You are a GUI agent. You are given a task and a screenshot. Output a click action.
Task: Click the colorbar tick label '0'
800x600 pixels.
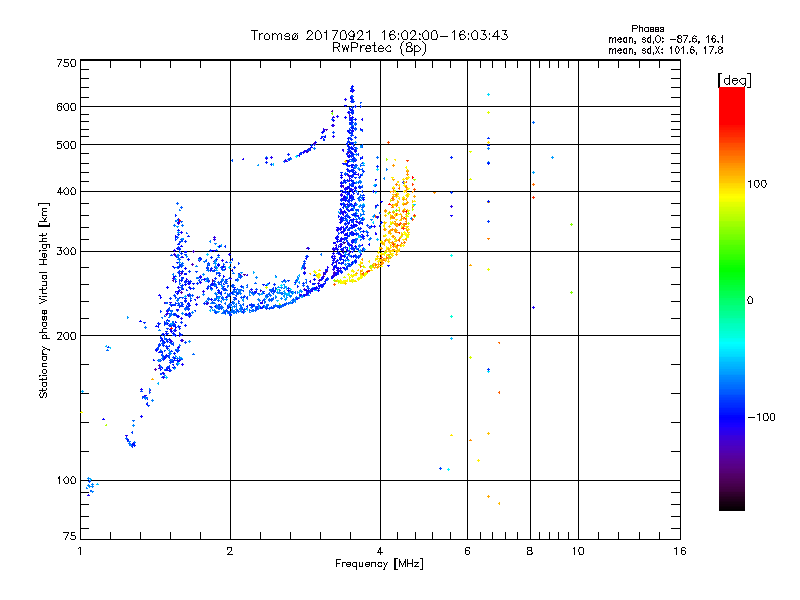click(x=750, y=301)
